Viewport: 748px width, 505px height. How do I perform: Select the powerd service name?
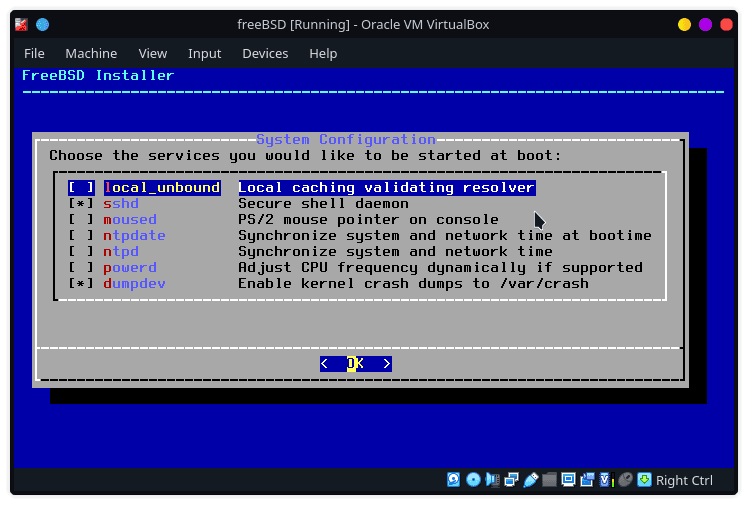[x=130, y=268]
